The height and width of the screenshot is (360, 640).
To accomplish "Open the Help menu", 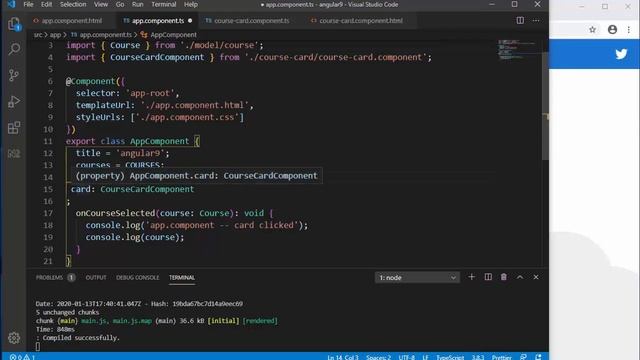I will click(x=191, y=4).
